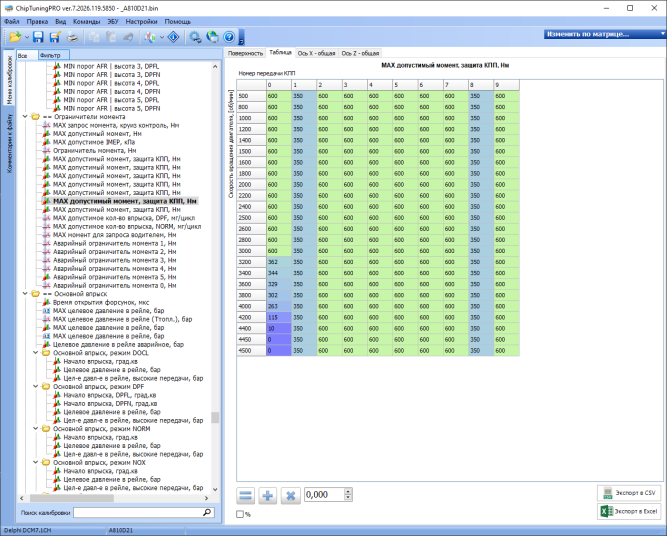The height and width of the screenshot is (536, 667).
Task: Open the Настройки menu
Action: point(141,21)
